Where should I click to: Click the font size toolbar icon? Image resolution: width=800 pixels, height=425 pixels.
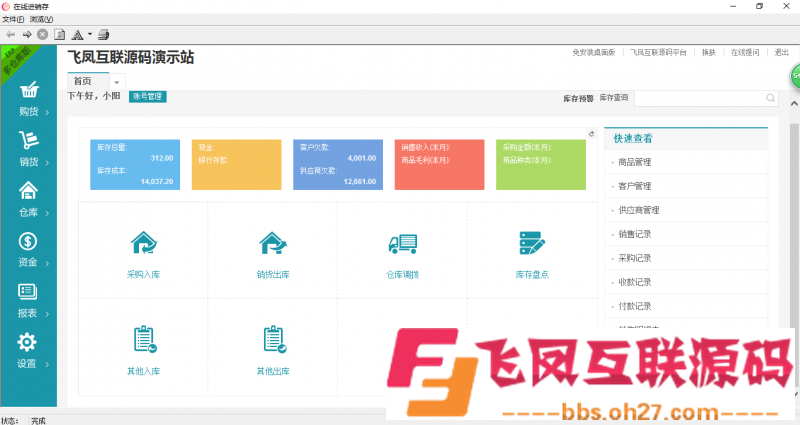78,35
